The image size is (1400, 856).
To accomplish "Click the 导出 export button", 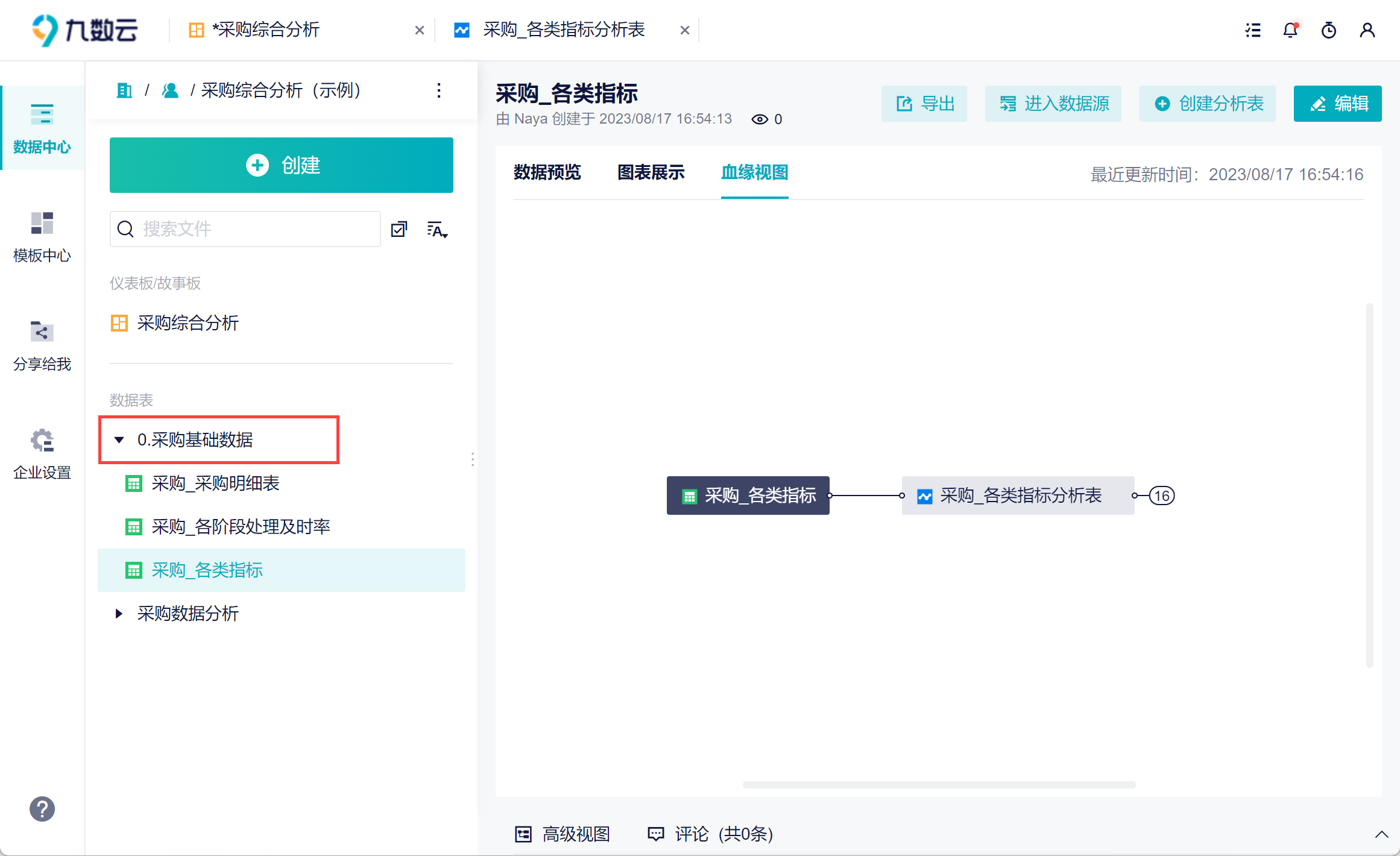I will click(924, 104).
